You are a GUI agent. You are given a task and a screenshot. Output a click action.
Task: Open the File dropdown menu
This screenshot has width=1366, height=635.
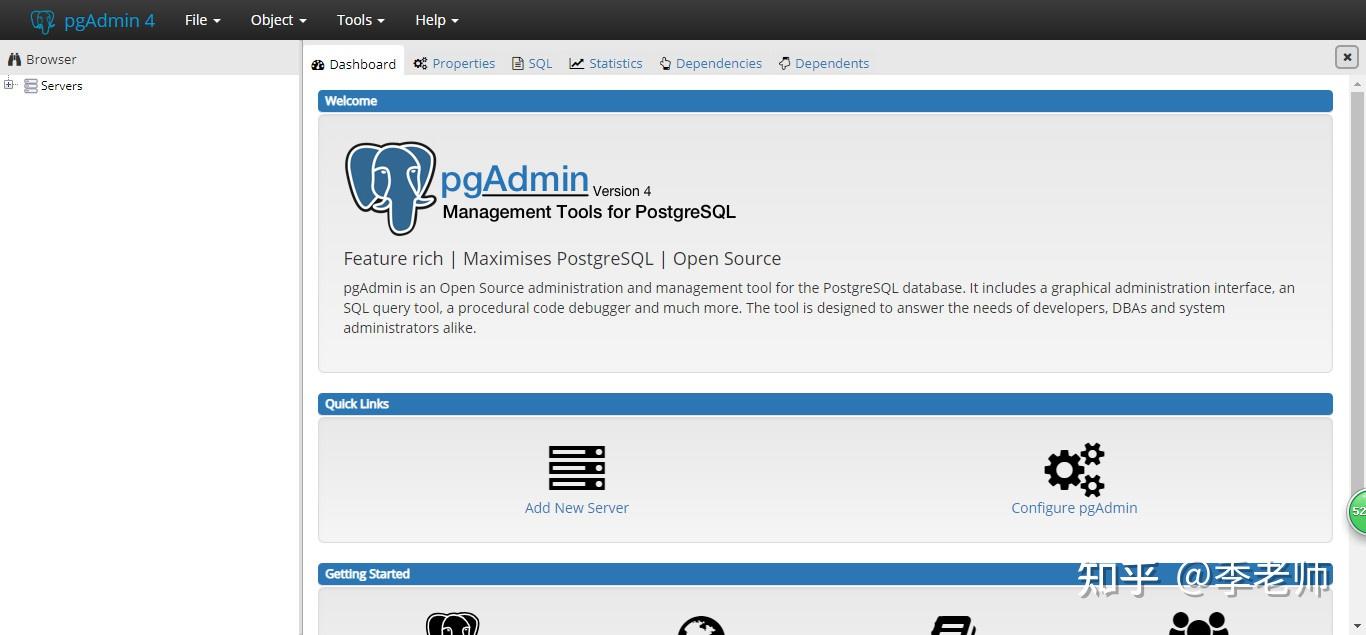click(x=201, y=19)
